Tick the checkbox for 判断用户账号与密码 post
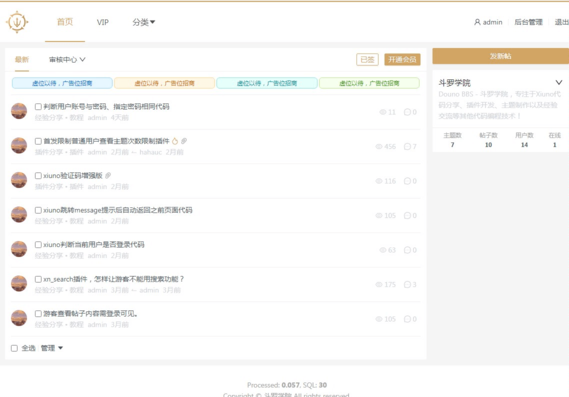This screenshot has width=569, height=397. click(x=38, y=106)
